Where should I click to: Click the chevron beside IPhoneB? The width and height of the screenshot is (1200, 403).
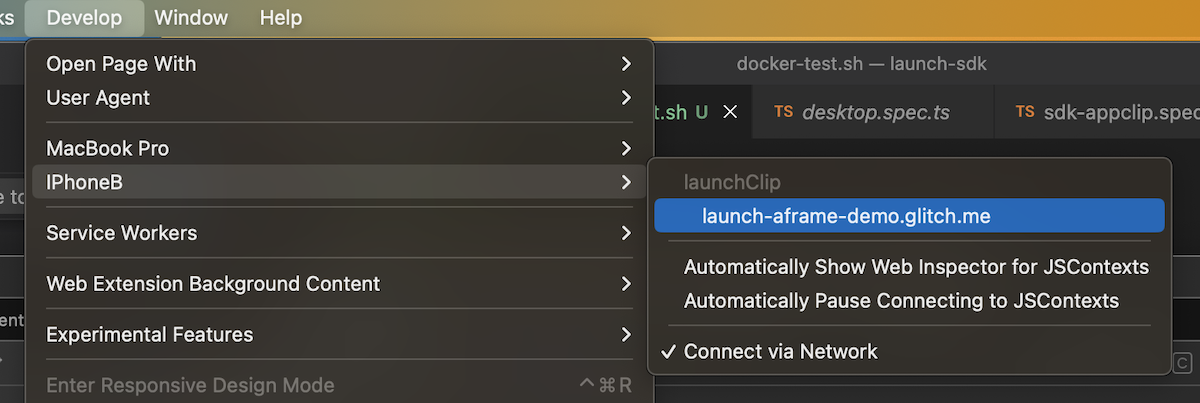click(x=626, y=182)
